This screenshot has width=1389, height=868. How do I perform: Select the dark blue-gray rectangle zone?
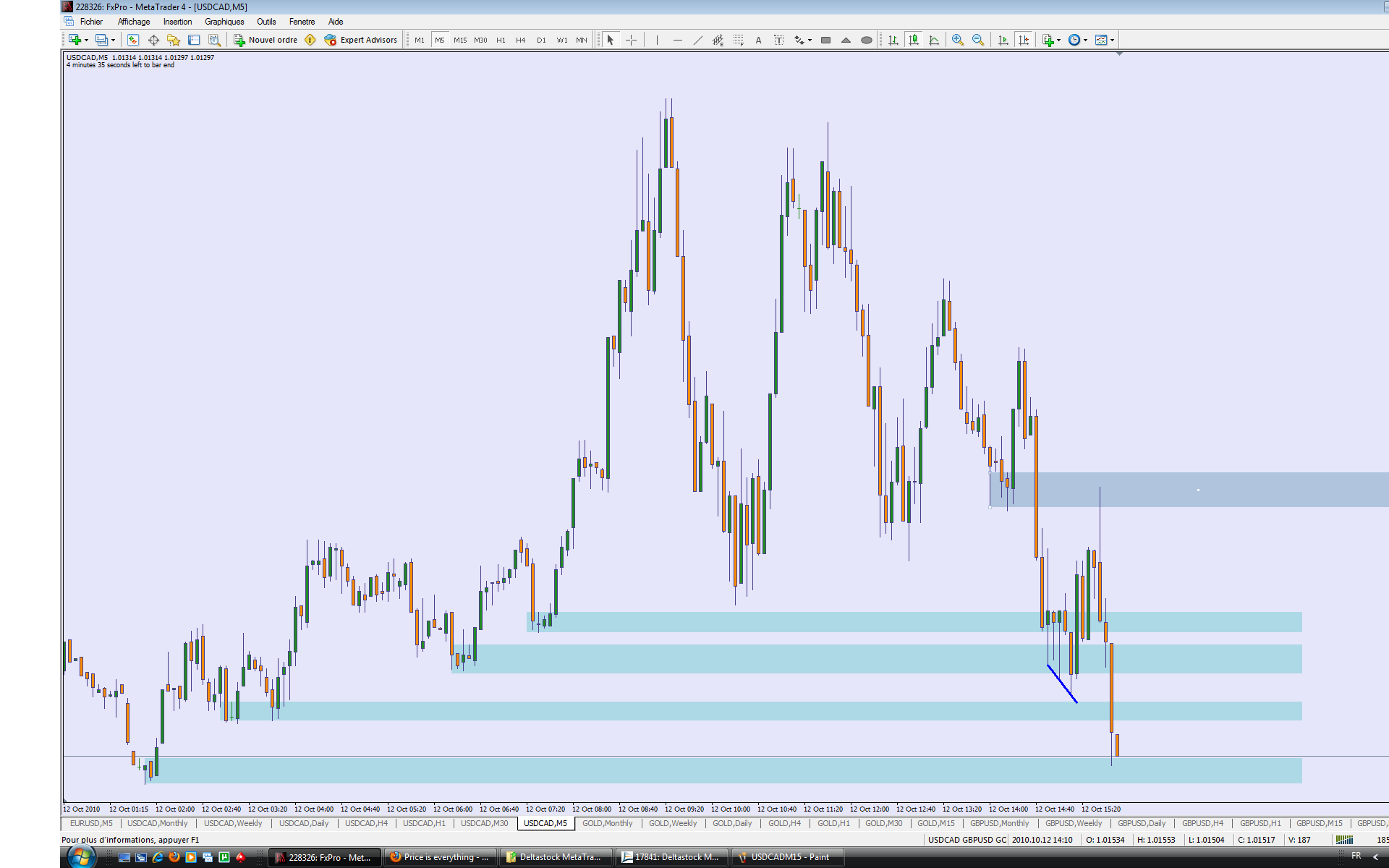[x=1189, y=490]
